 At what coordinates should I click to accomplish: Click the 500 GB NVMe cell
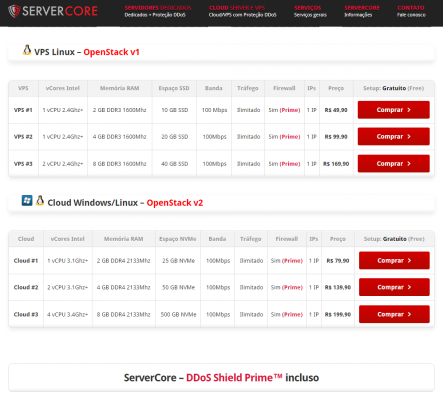pos(178,314)
